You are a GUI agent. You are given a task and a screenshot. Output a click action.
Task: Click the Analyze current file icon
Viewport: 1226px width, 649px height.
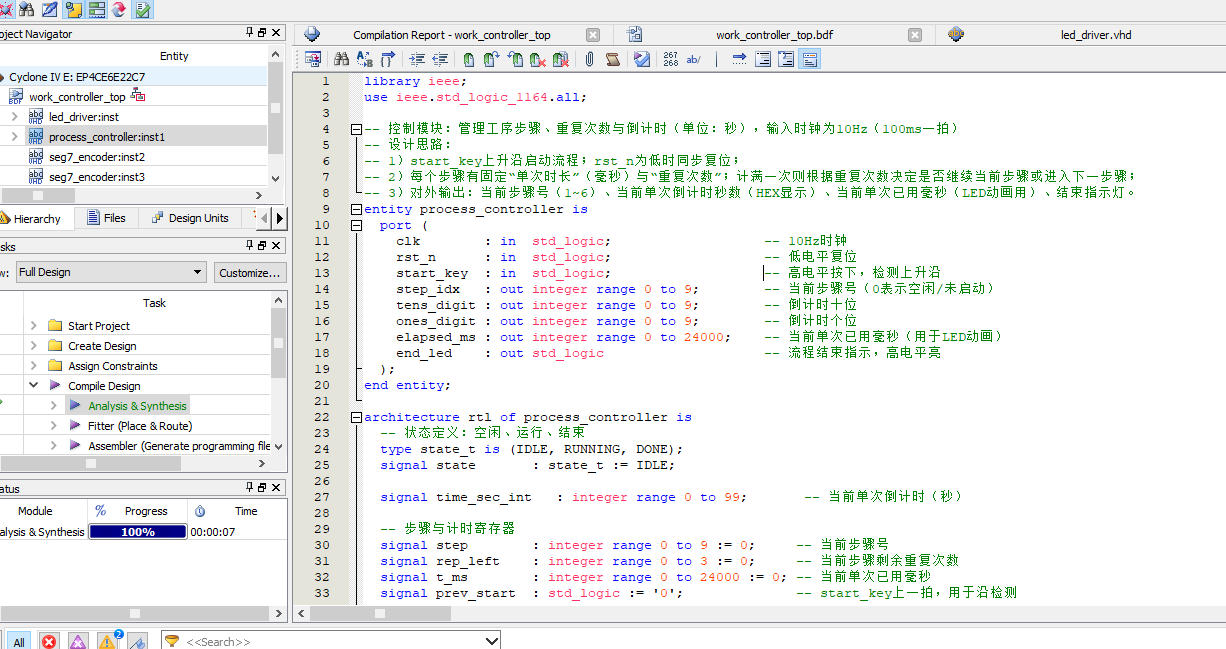point(641,59)
